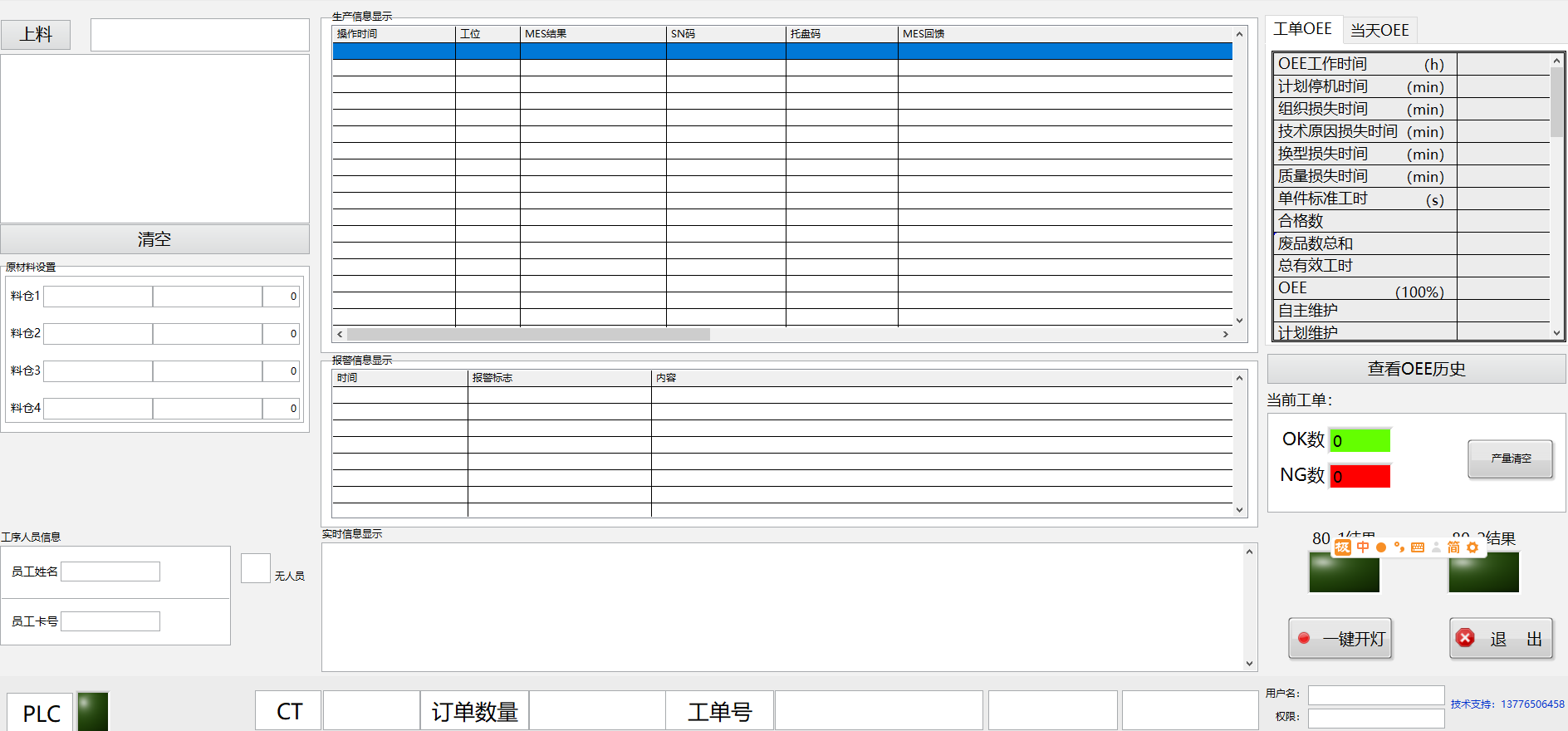Click the 料仓4 first input field

98,409
